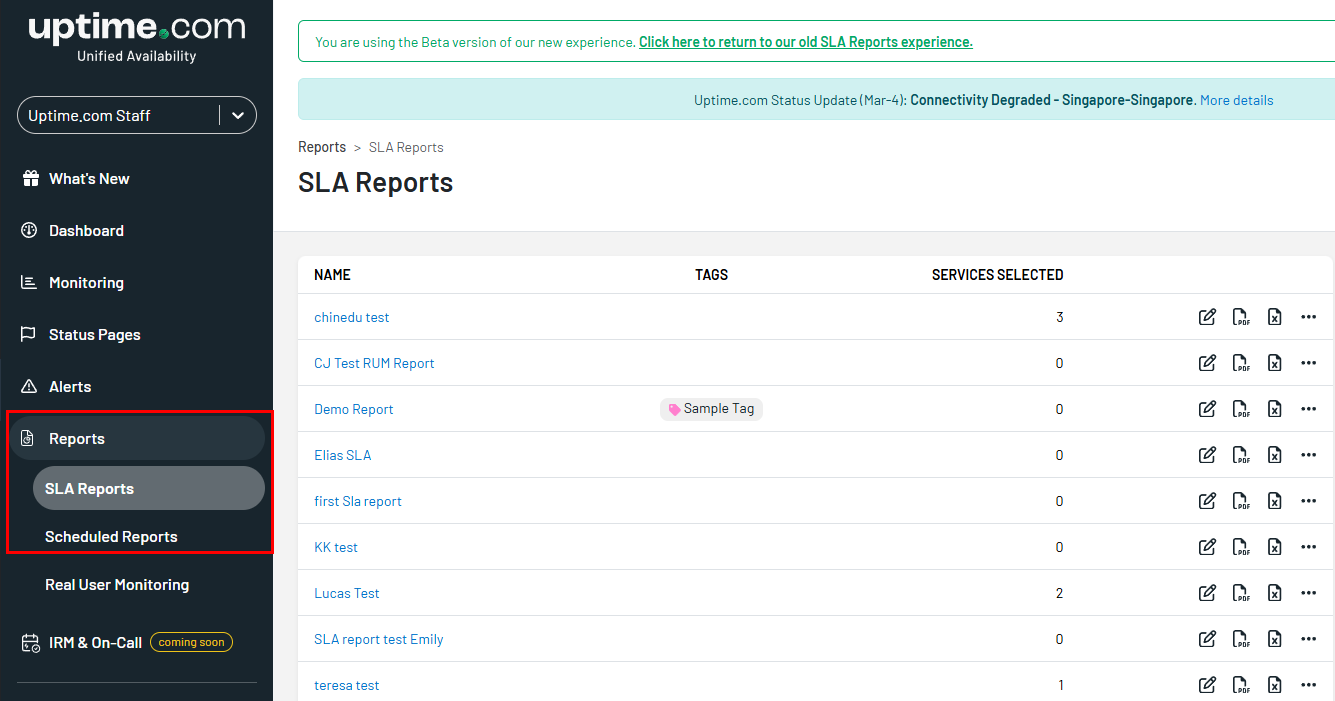The image size is (1335, 701).
Task: Edit the chinedu test report
Action: [1207, 317]
